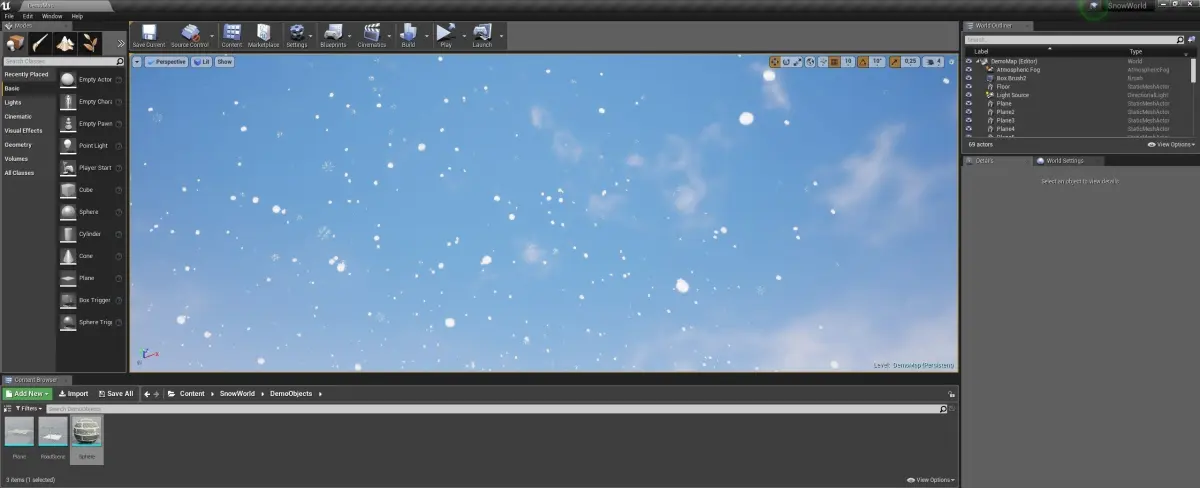Viewport: 1200px width, 488px height.
Task: Open camera speed setting in the viewport
Action: pyautogui.click(x=931, y=62)
